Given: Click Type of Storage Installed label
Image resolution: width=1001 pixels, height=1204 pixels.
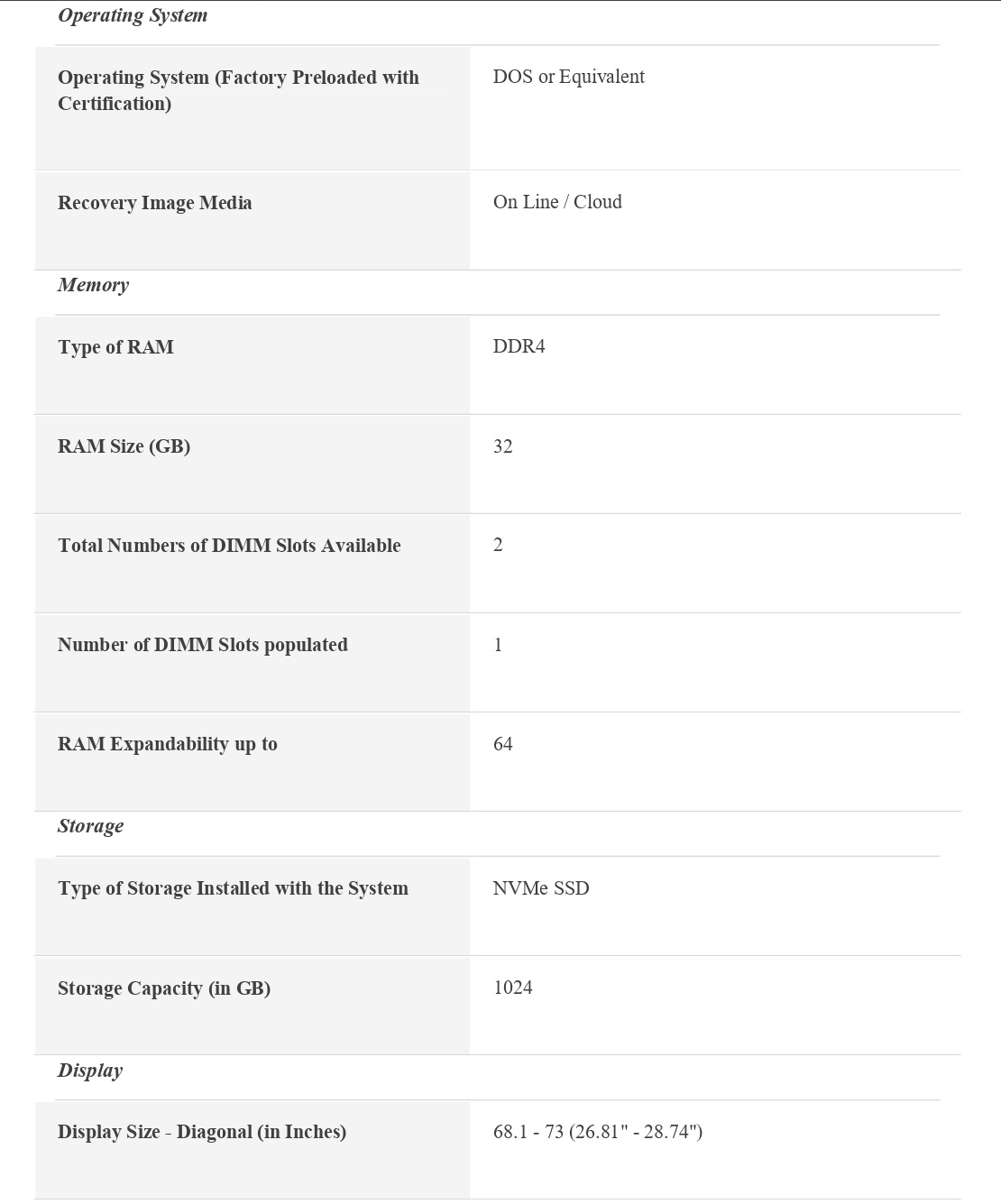Looking at the screenshot, I should [x=233, y=888].
